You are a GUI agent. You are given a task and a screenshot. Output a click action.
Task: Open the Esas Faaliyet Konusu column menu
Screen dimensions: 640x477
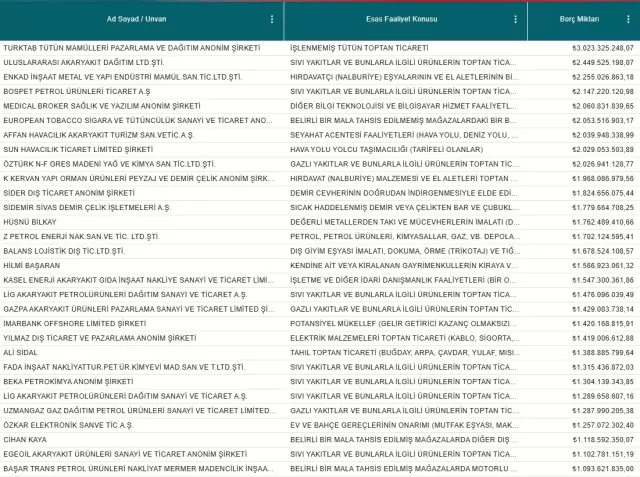pyautogui.click(x=516, y=19)
